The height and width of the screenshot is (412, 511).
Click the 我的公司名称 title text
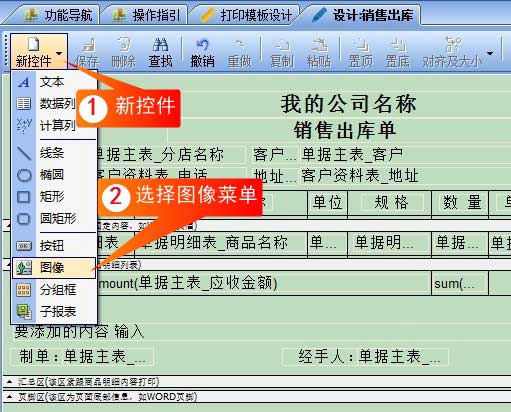click(348, 104)
